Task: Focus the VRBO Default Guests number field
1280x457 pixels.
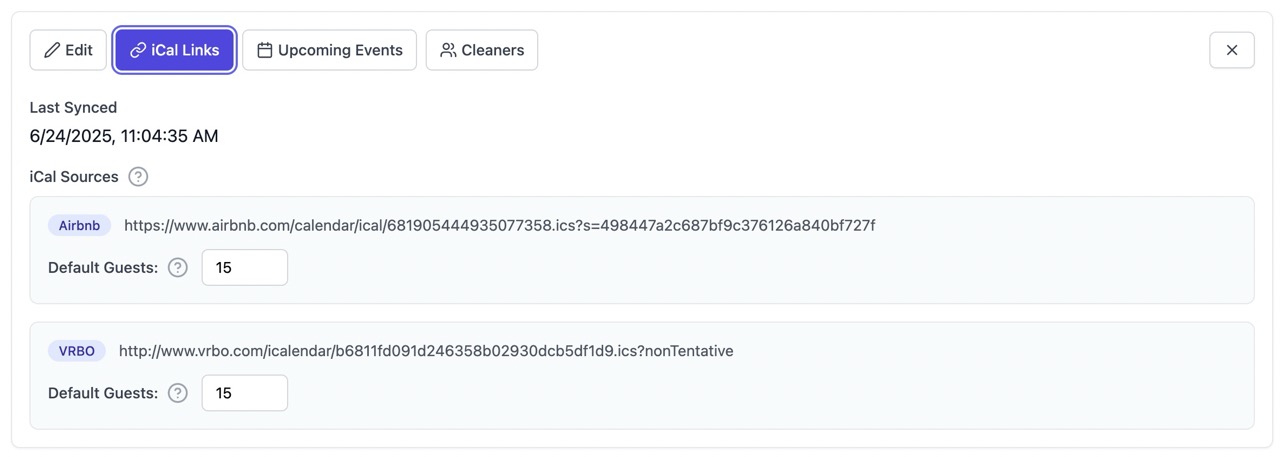Action: pos(245,393)
